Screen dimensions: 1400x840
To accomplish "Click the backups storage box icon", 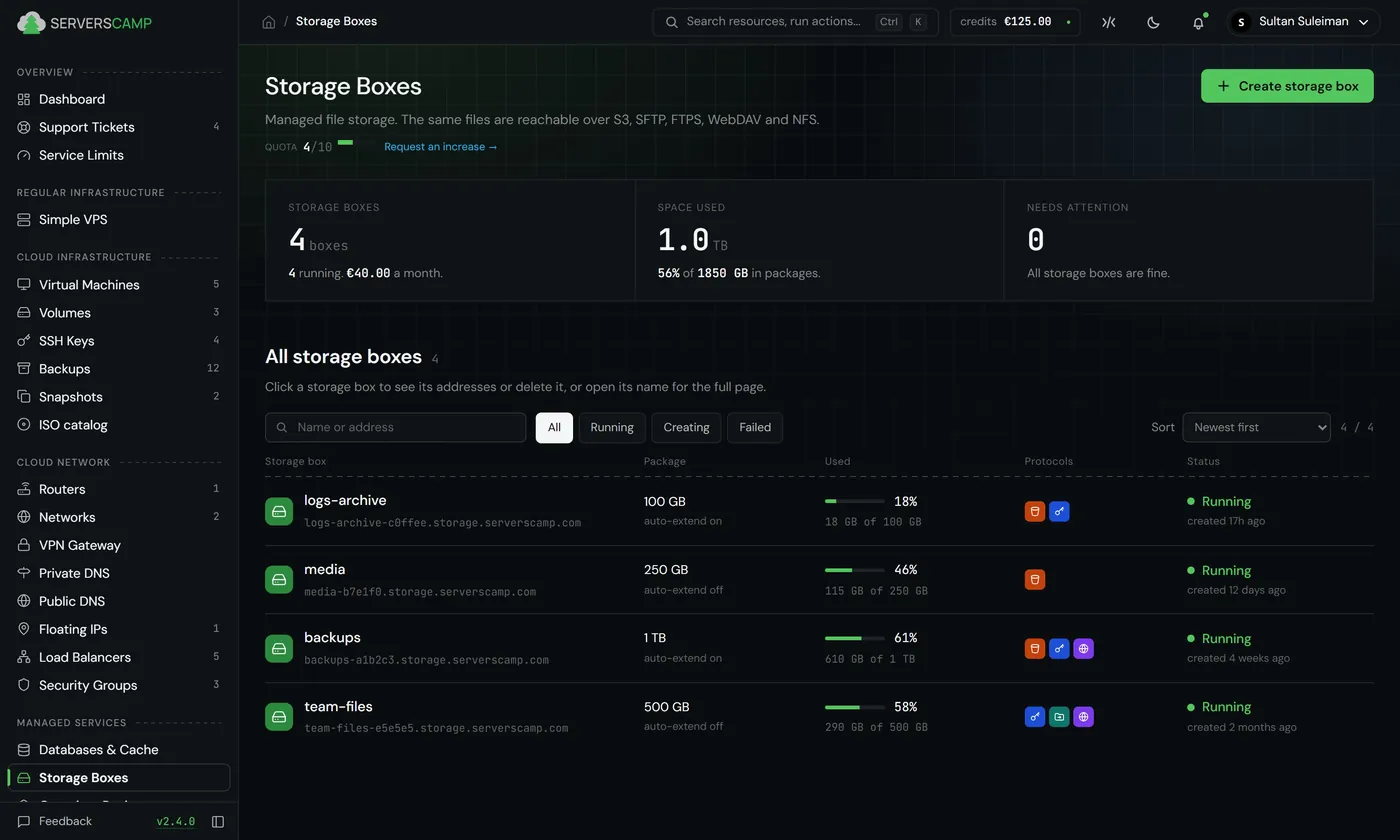I will [x=279, y=648].
